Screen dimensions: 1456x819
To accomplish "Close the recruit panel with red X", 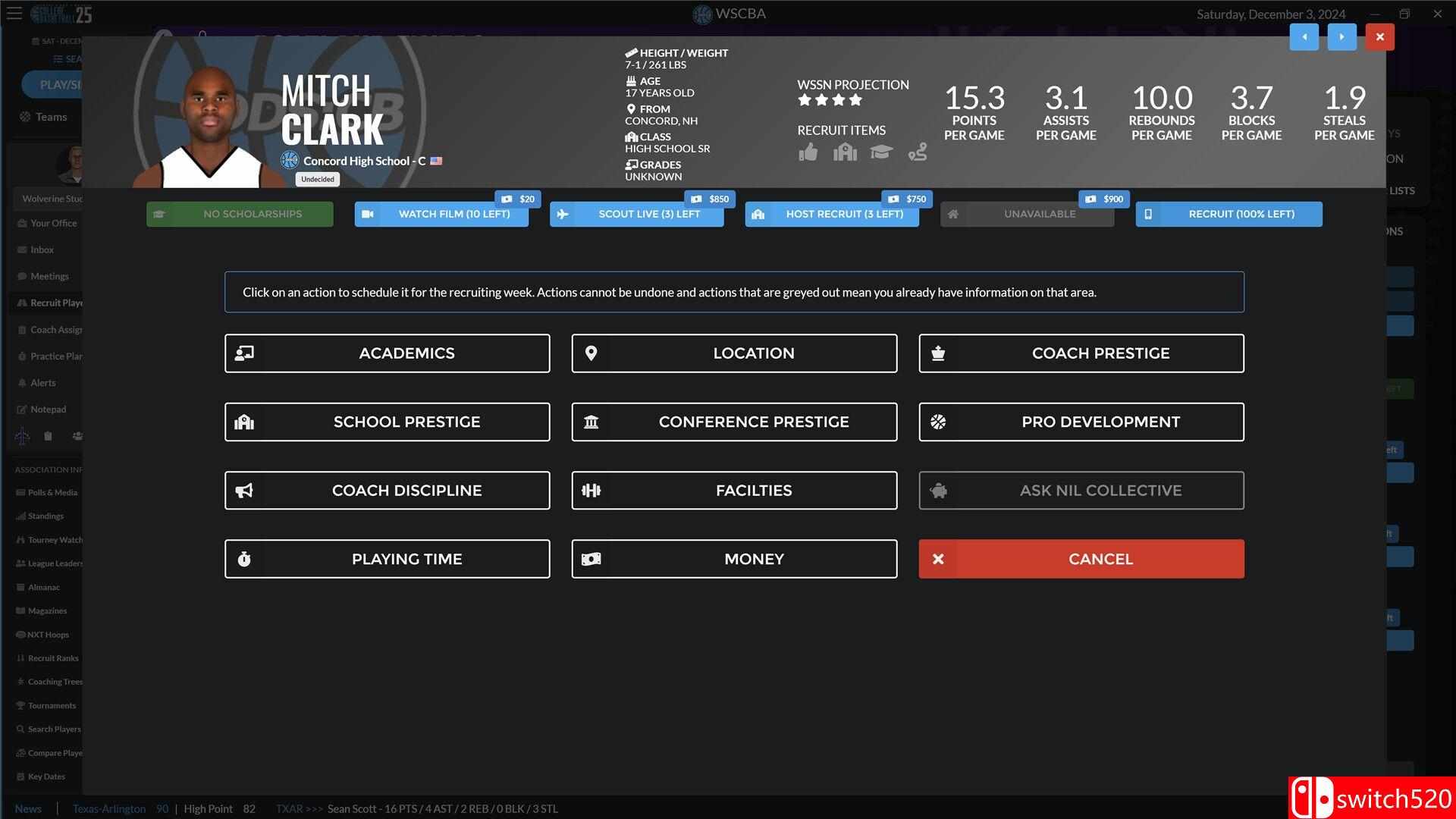I will [x=1379, y=36].
